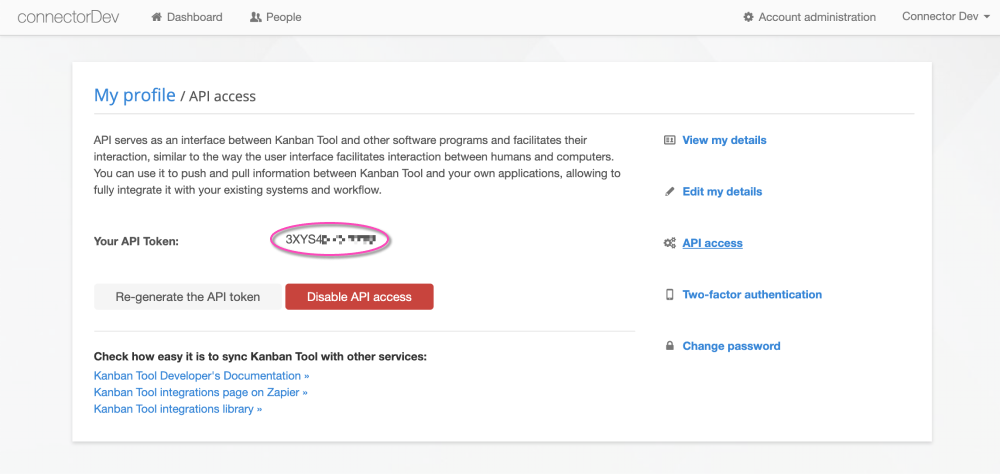Click the gears icon beside API access

tap(670, 243)
